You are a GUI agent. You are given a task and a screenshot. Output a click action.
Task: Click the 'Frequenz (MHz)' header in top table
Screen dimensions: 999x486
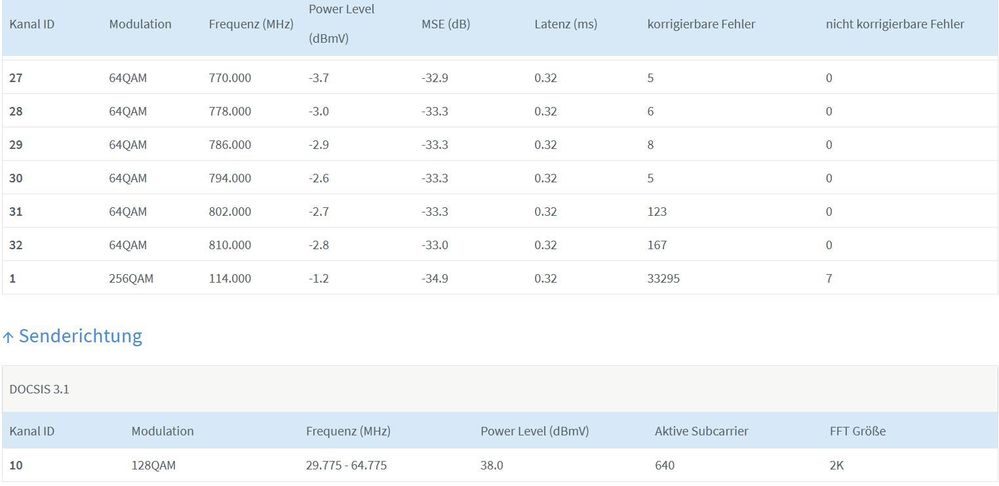tap(251, 25)
